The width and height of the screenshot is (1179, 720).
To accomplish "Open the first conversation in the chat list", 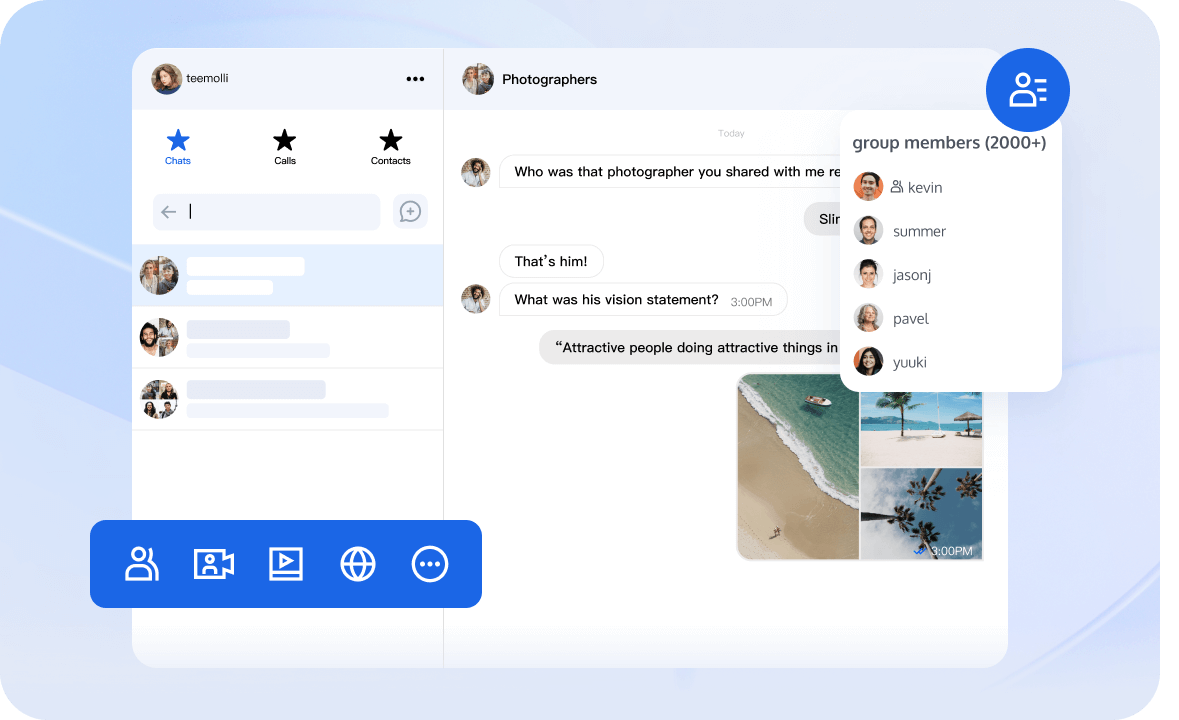I will 287,275.
